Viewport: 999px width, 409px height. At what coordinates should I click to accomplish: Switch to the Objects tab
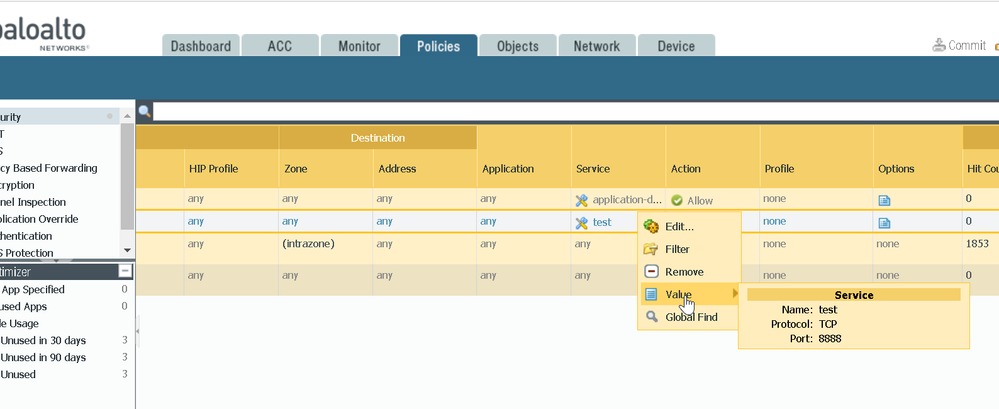(517, 46)
